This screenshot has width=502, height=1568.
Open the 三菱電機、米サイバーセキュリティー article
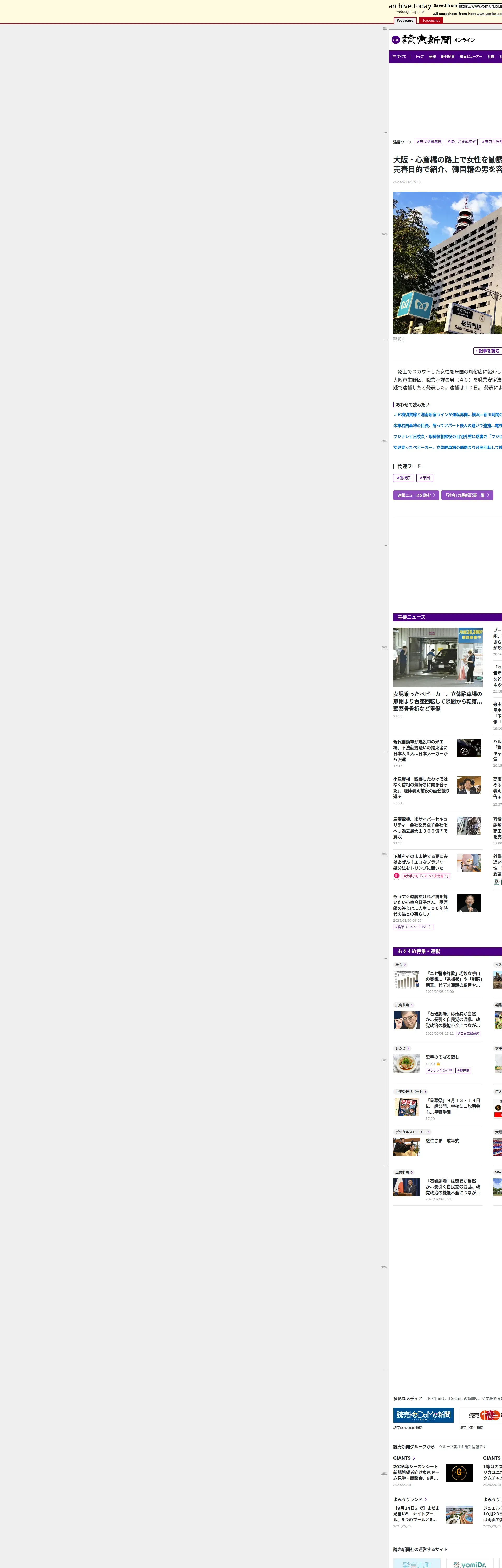pyautogui.click(x=421, y=828)
